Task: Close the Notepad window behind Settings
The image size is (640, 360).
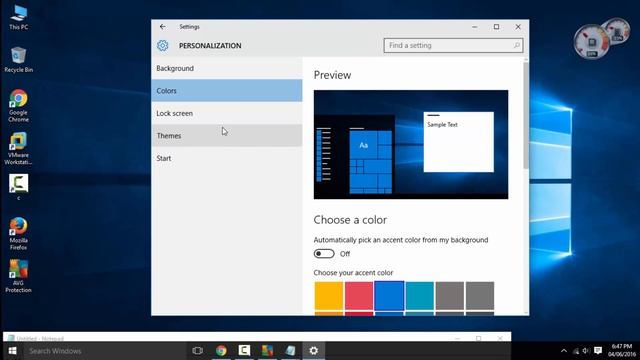Action: click(500, 338)
